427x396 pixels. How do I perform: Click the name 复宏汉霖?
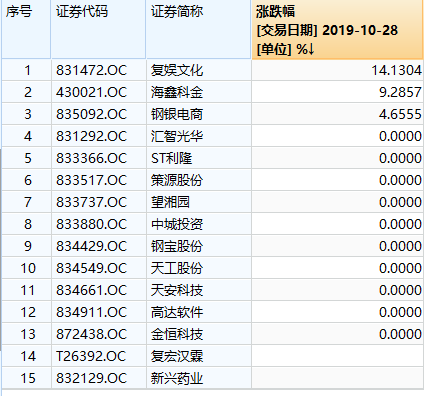coord(177,356)
